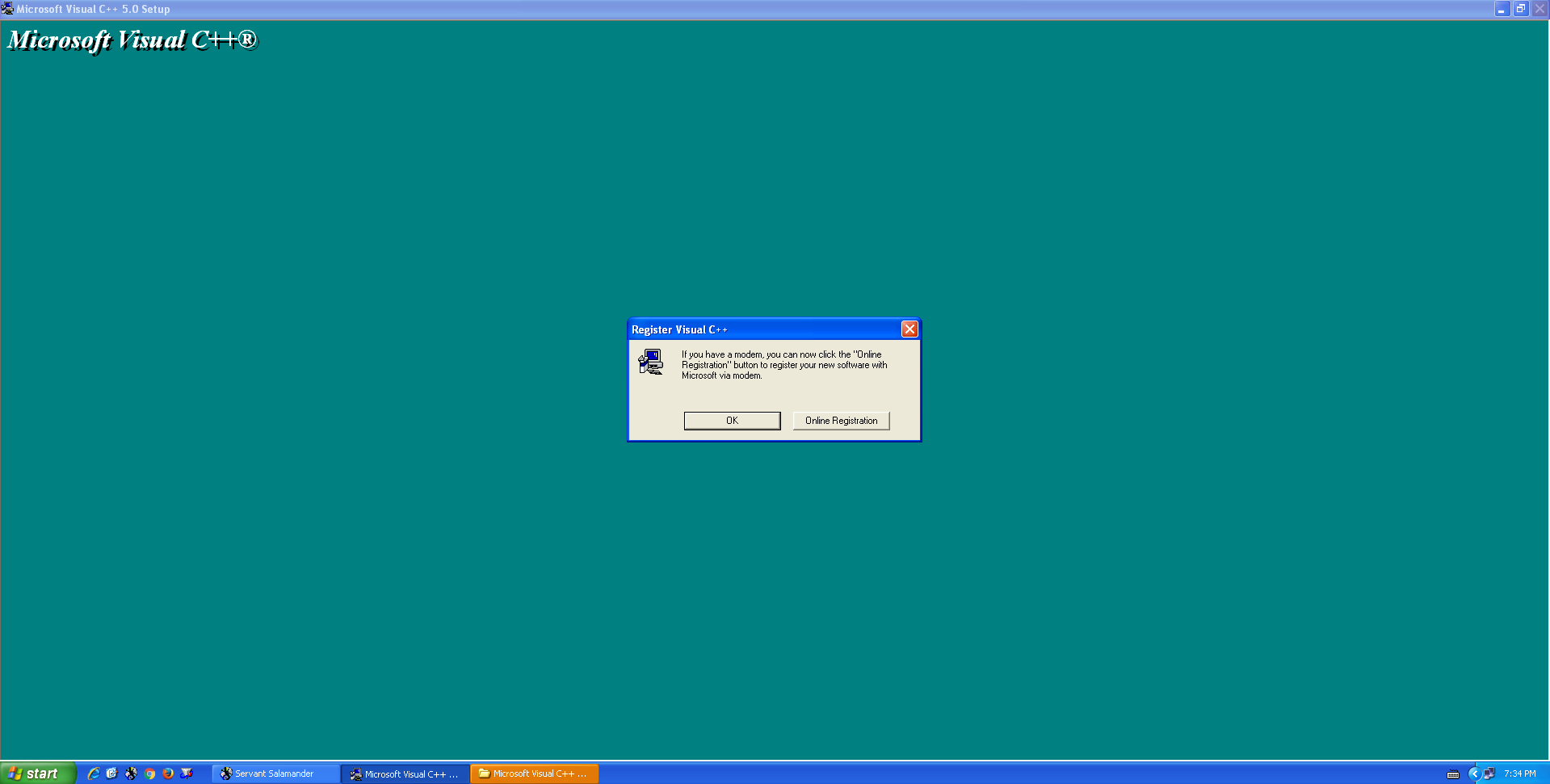Click the setup window title bar icon

pyautogui.click(x=7, y=9)
